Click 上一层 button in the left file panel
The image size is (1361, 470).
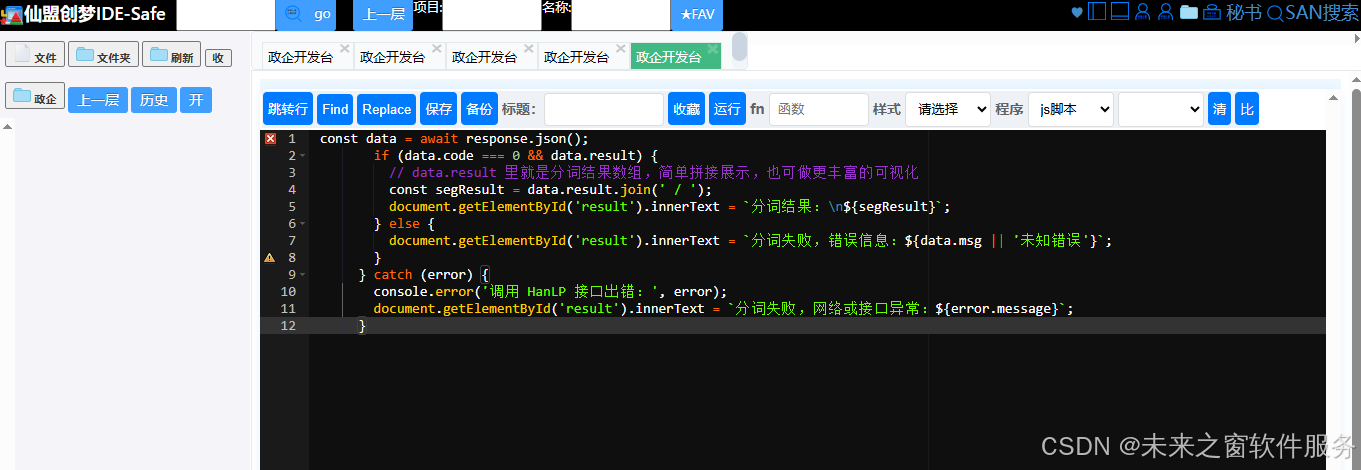click(98, 99)
